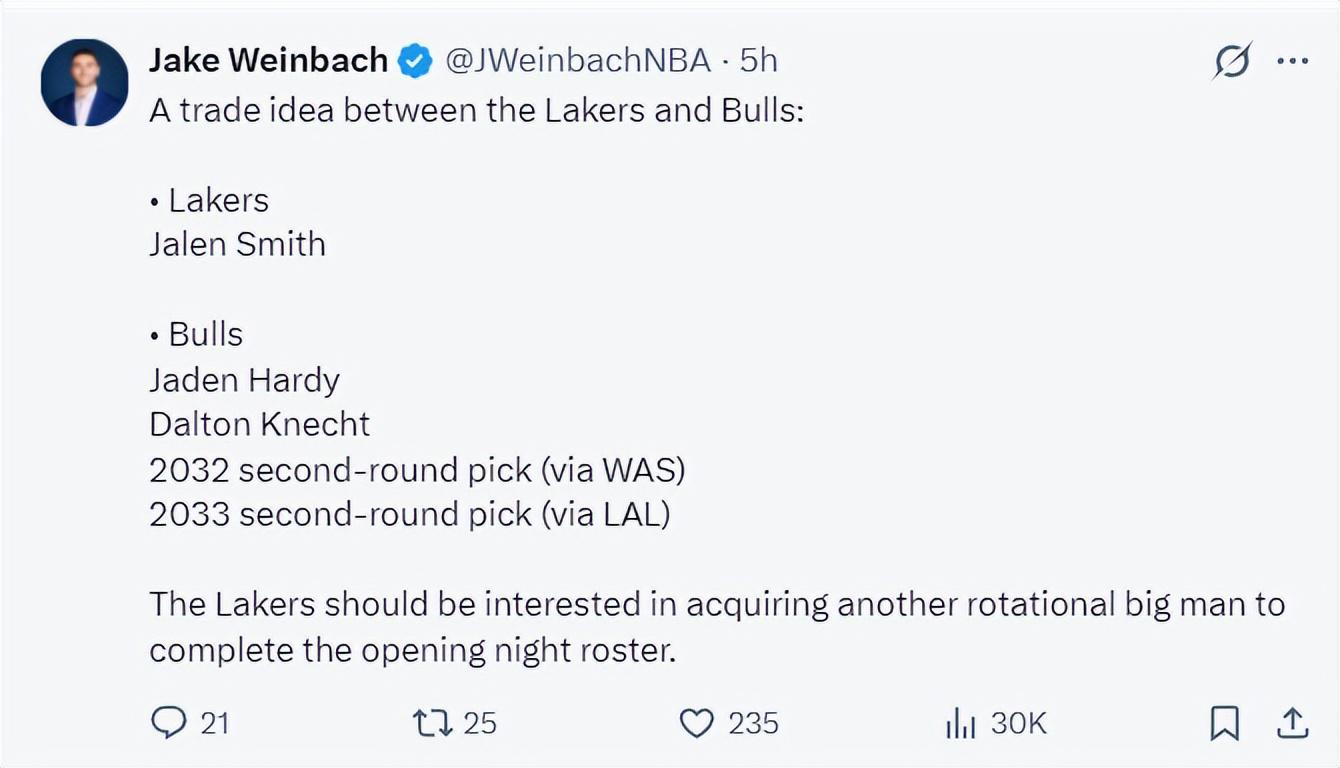Screen dimensions: 1340x768
Task: Click the 5h timestamp
Action: [x=758, y=61]
